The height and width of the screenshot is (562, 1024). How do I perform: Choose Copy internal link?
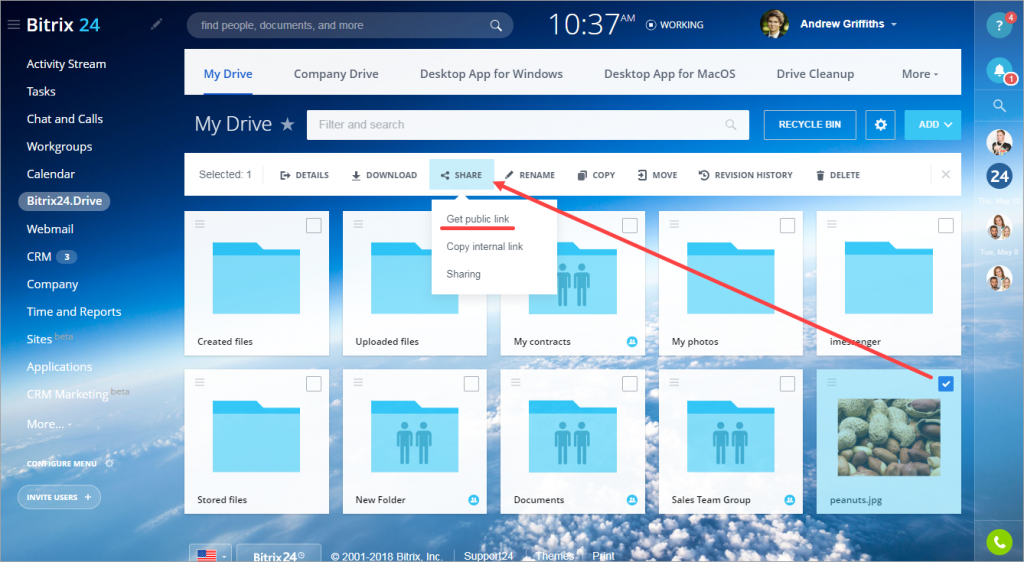tap(485, 246)
